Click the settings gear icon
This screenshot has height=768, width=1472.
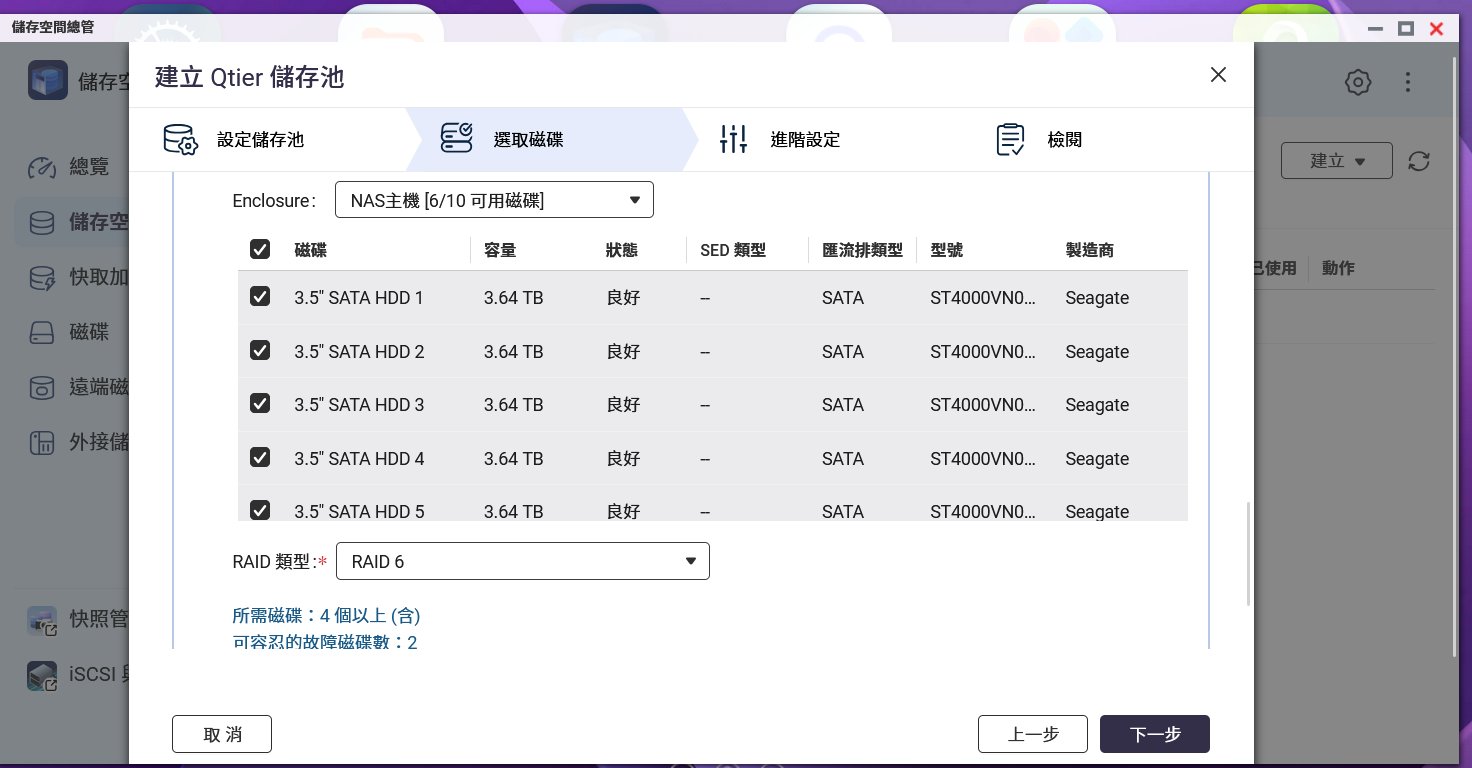point(1358,82)
